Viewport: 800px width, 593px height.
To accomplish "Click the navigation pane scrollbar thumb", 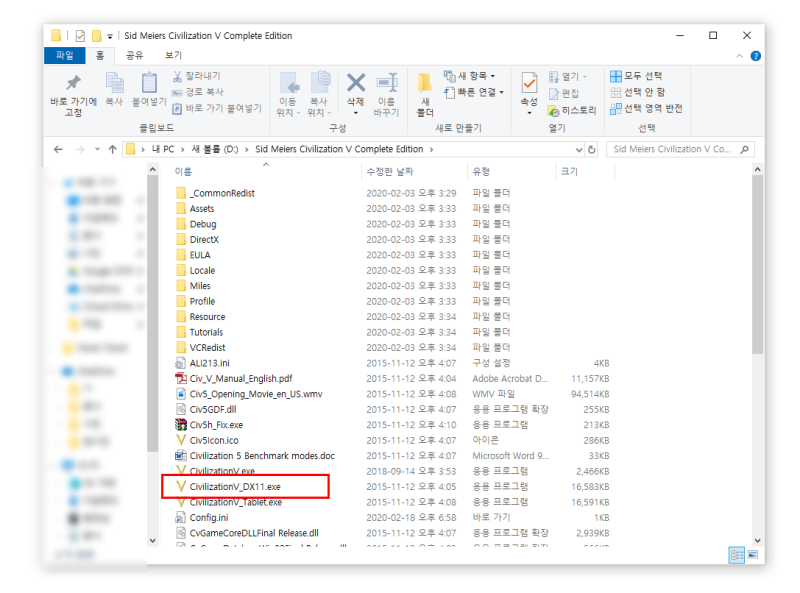I will pos(153,313).
